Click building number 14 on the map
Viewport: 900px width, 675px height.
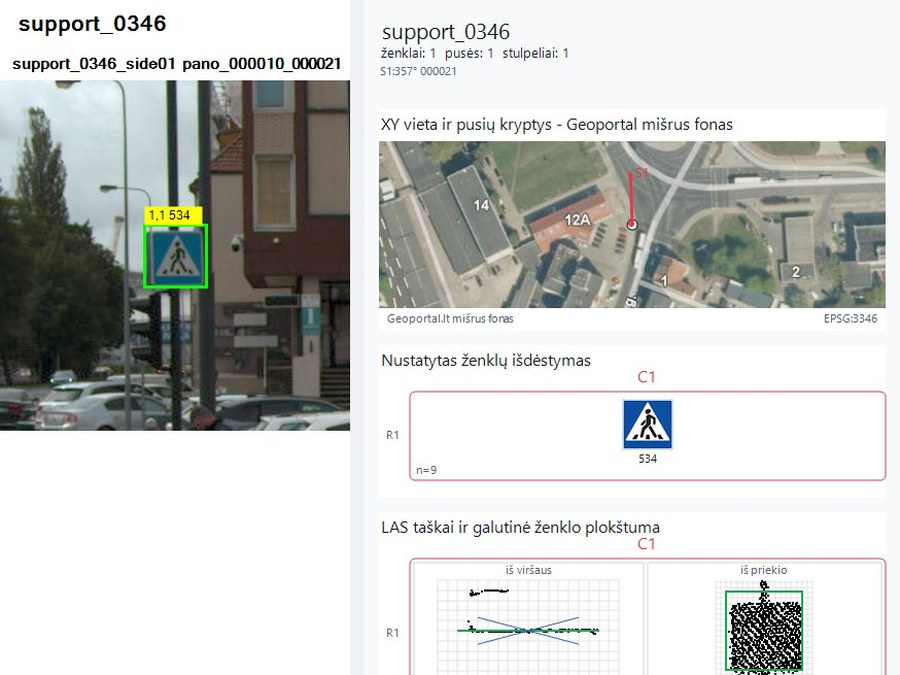(481, 205)
